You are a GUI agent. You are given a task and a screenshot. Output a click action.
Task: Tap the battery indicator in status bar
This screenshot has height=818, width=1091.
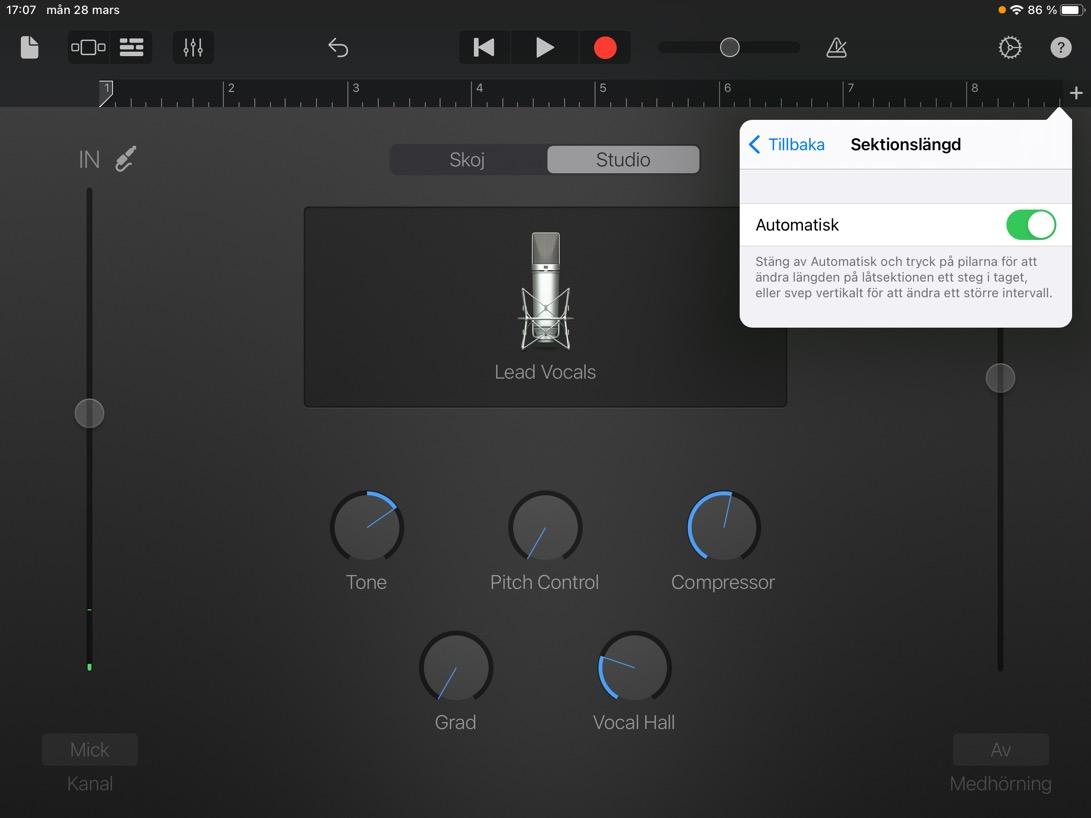tap(1072, 10)
